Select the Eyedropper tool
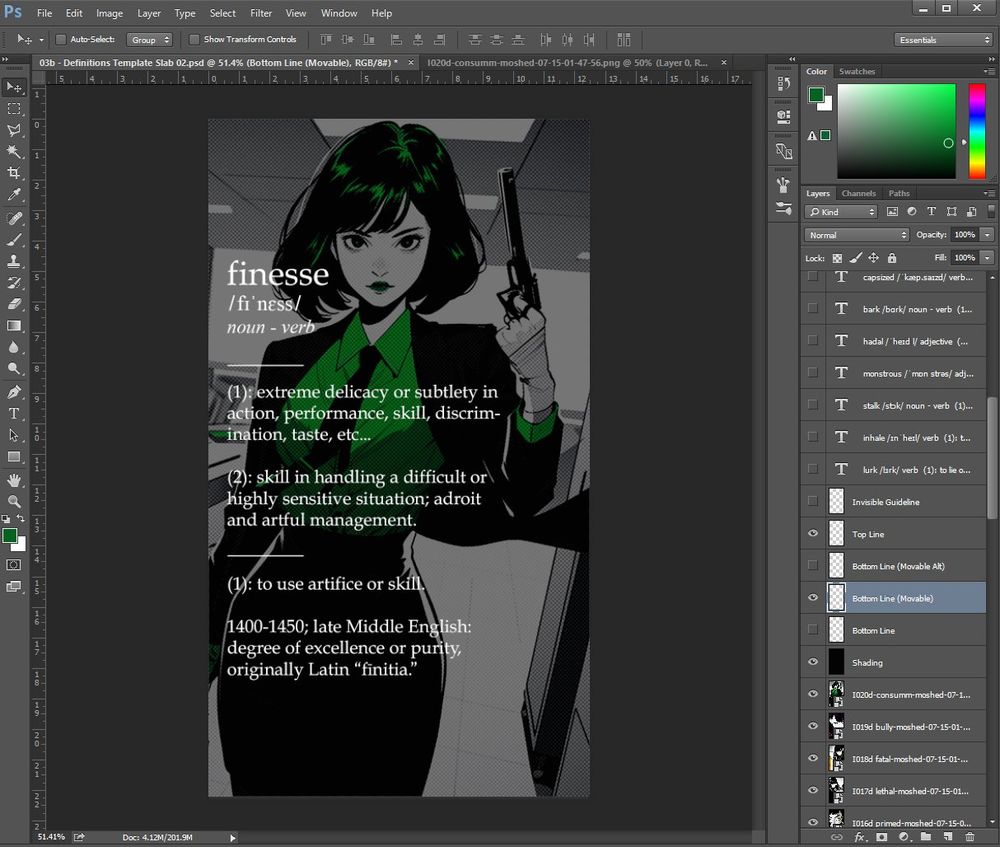The height and width of the screenshot is (847, 1000). [14, 194]
